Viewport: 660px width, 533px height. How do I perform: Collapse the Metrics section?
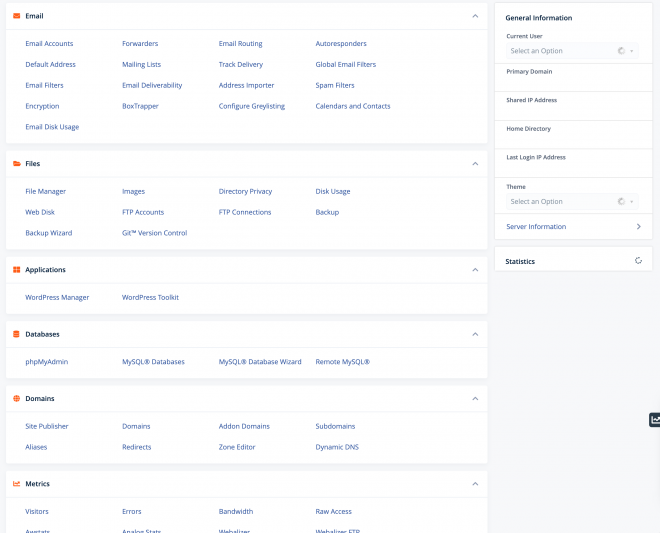click(475, 484)
